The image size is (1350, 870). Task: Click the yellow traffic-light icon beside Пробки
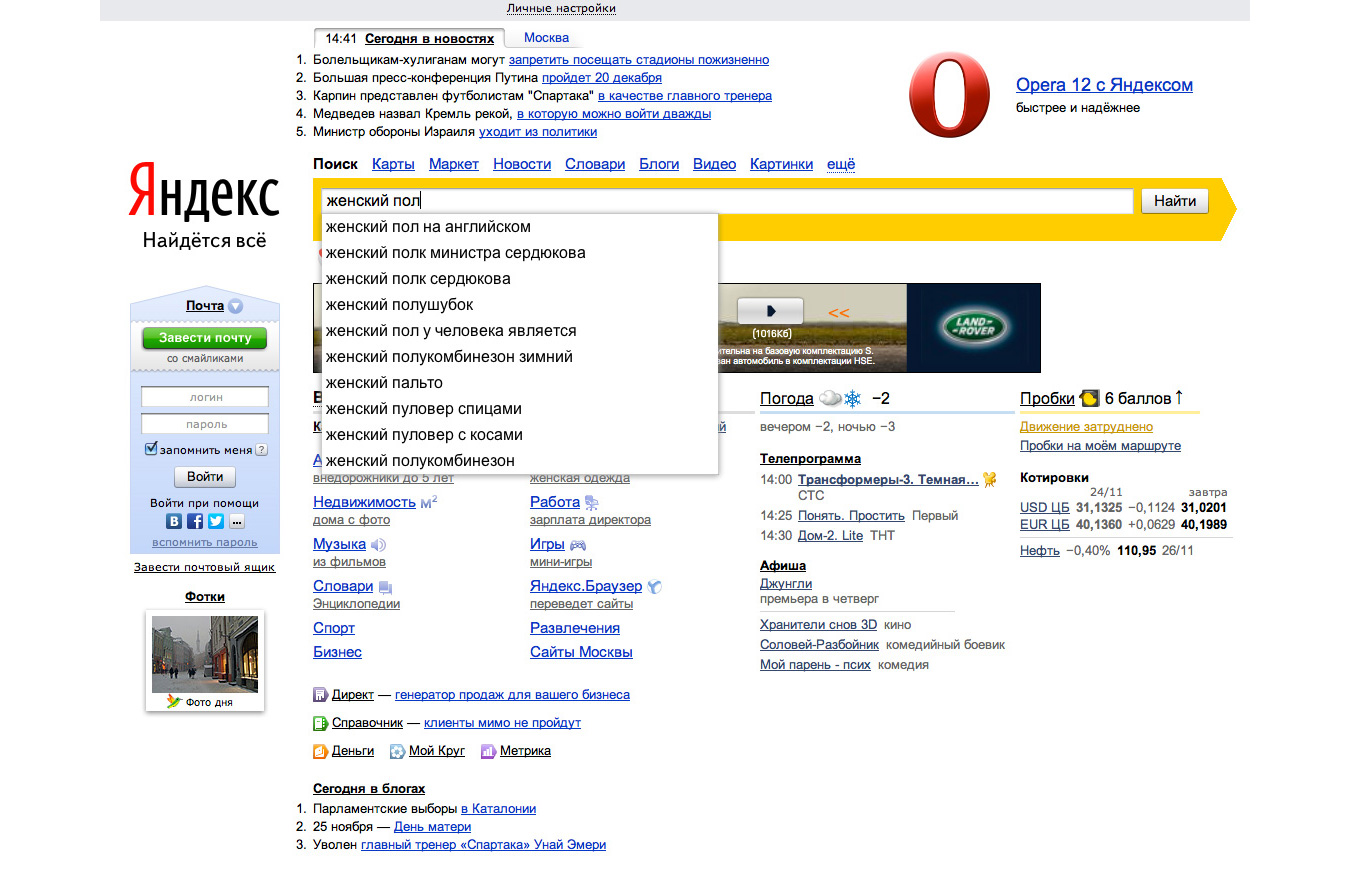pyautogui.click(x=1090, y=398)
